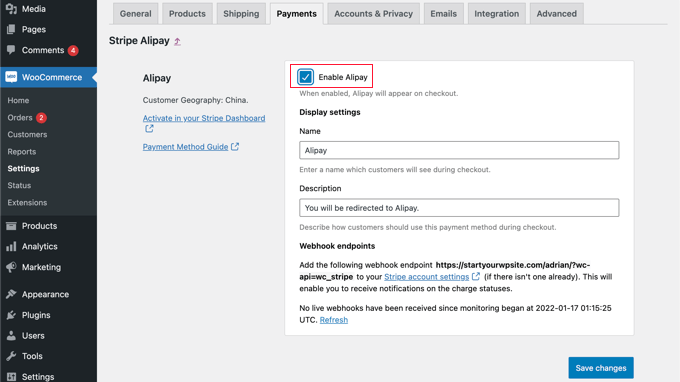Open the Integration tab
This screenshot has width=680, height=382.
[497, 14]
